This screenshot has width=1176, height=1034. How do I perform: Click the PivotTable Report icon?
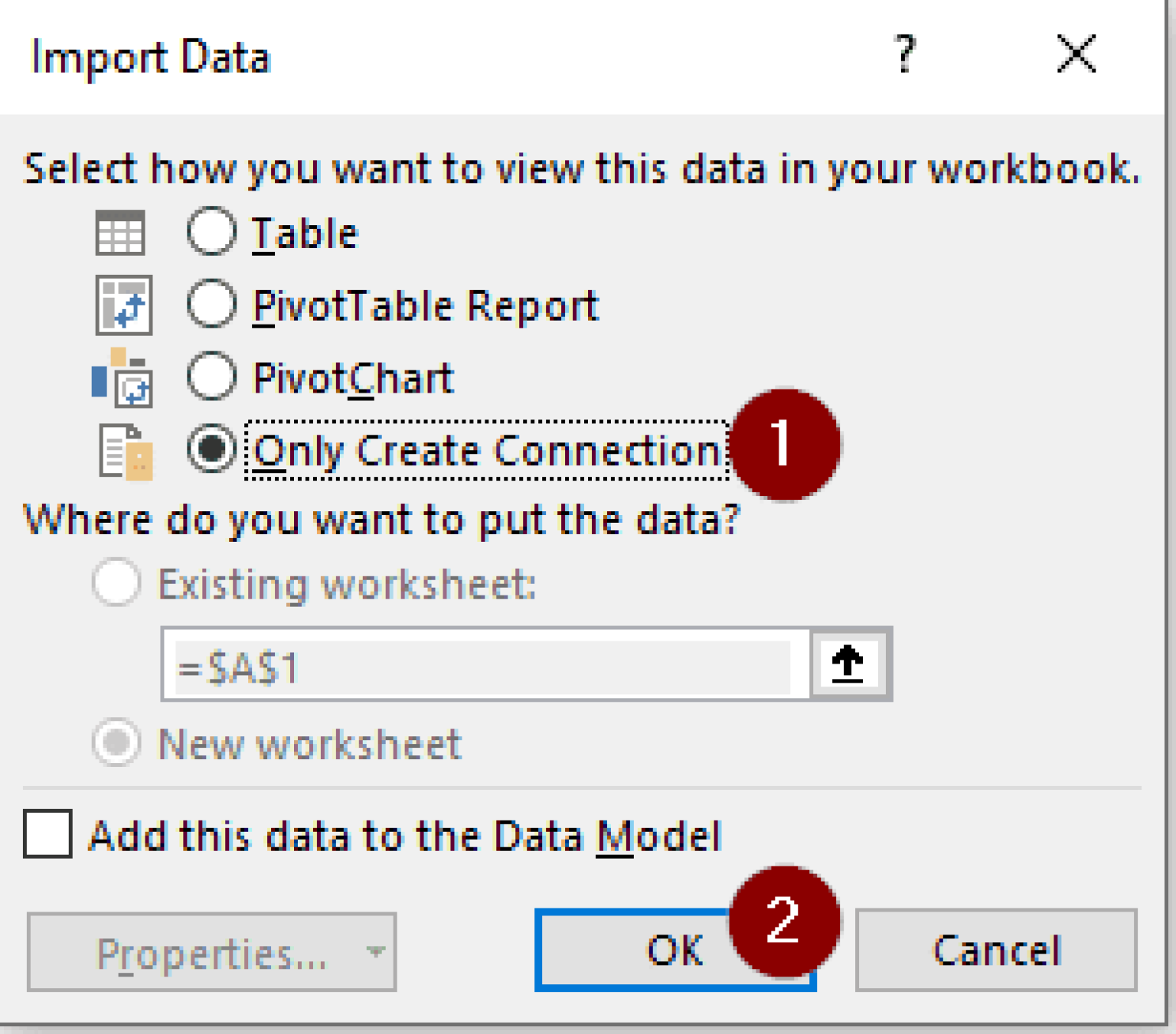[x=122, y=305]
